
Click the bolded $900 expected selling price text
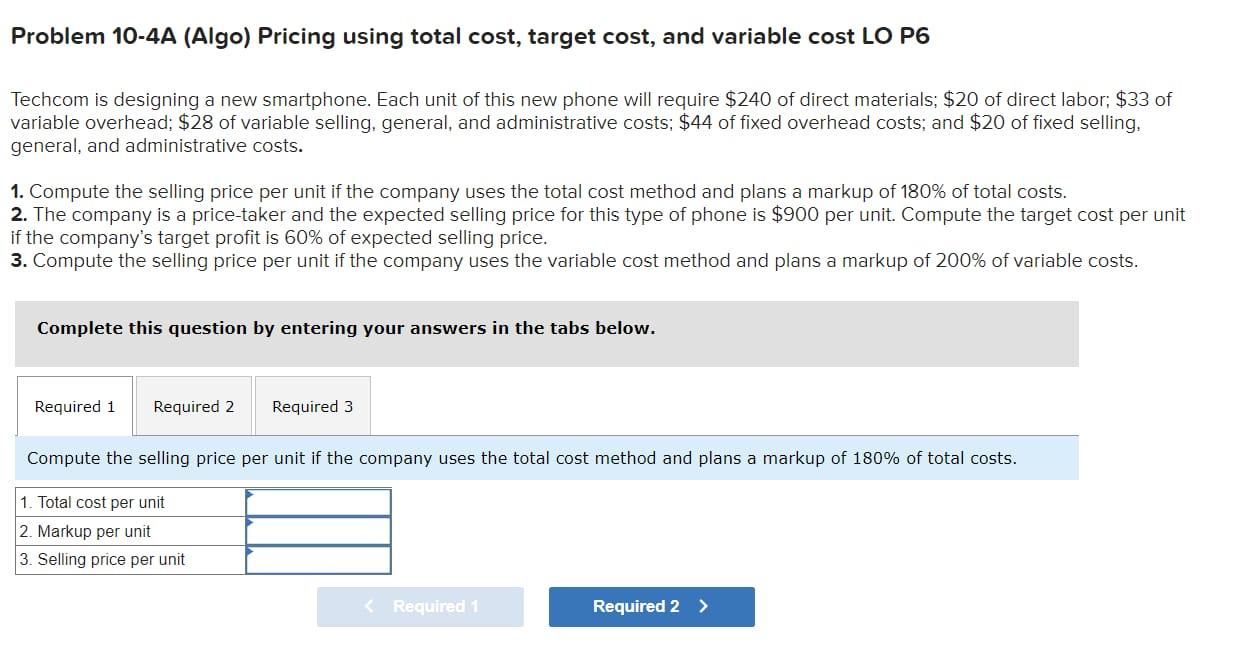pos(793,214)
